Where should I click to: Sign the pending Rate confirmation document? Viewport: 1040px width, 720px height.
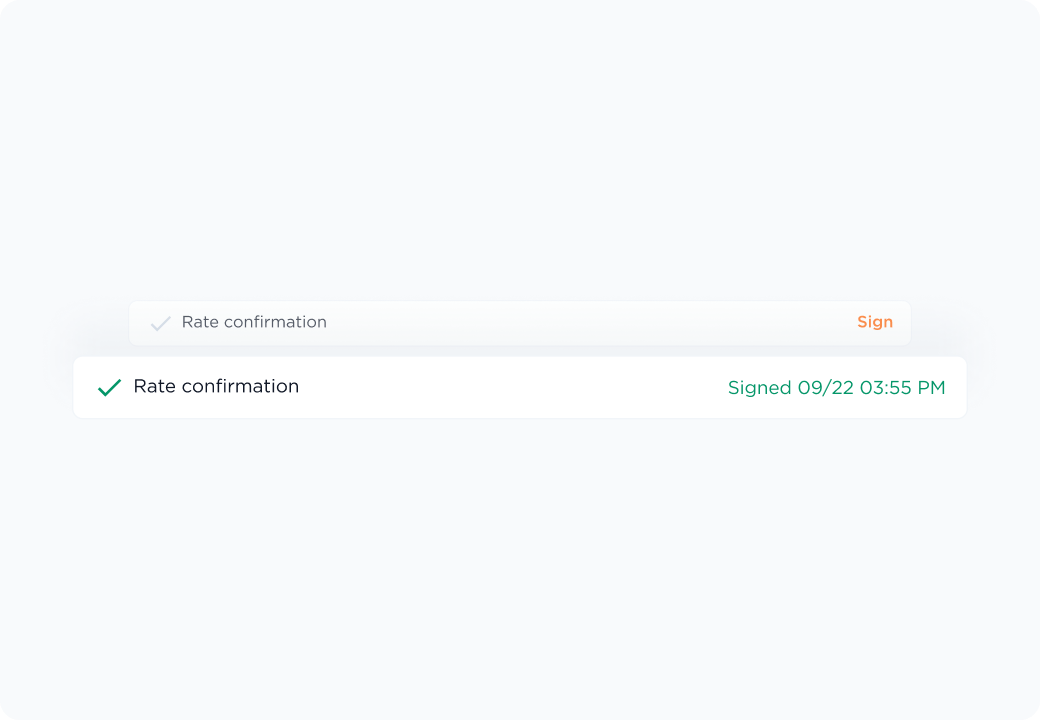click(x=874, y=322)
